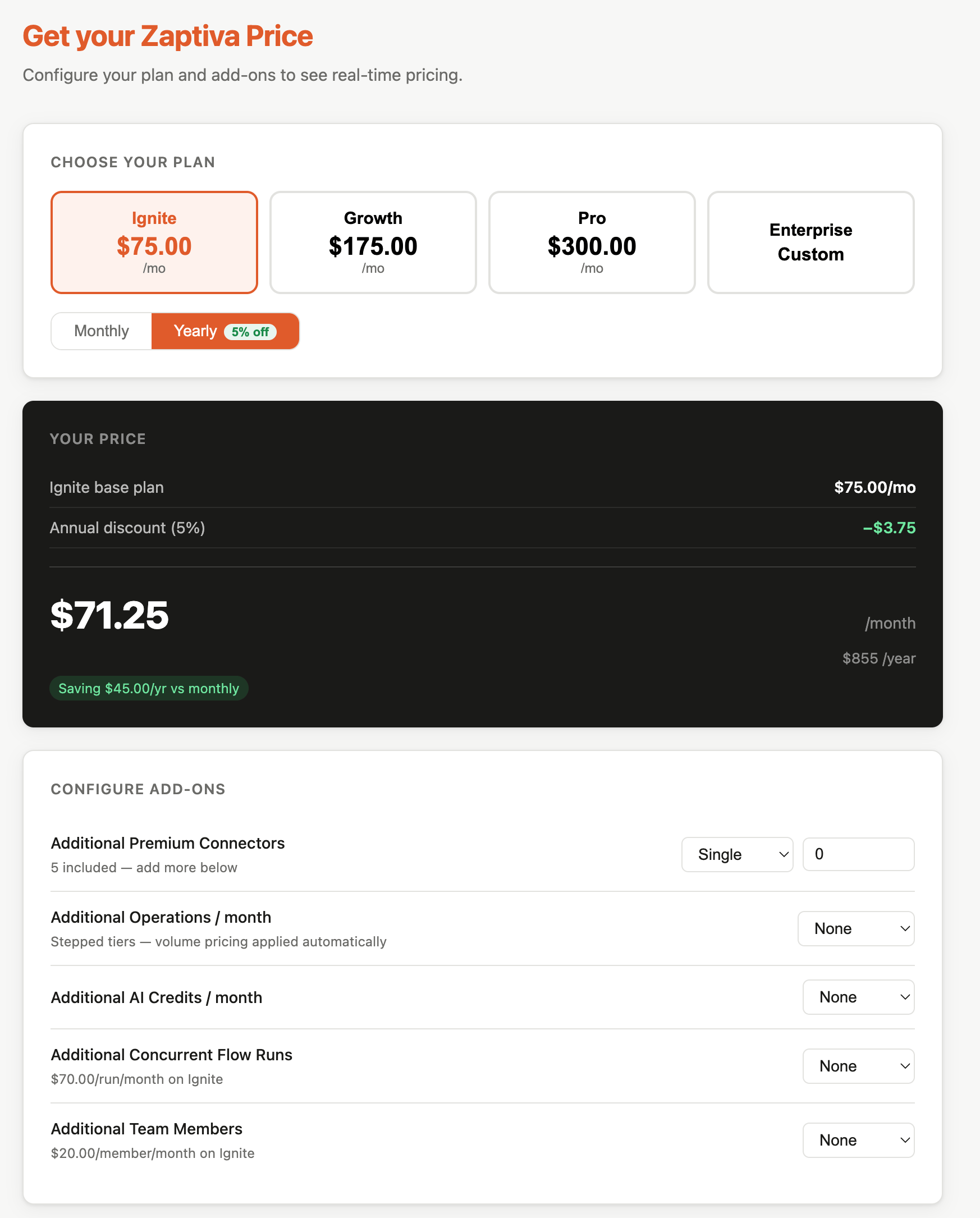Expand the Additional Team Members dropdown
The image size is (980, 1218).
click(x=858, y=1140)
